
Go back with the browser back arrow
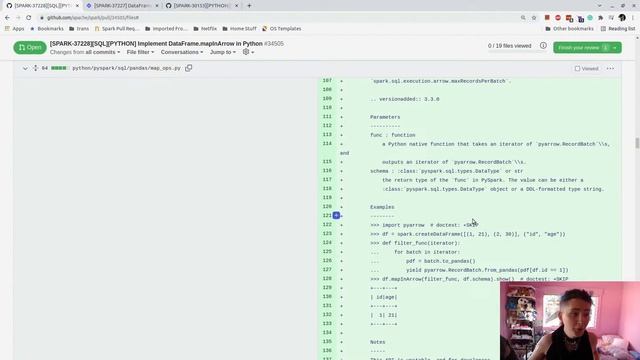(x=7, y=18)
